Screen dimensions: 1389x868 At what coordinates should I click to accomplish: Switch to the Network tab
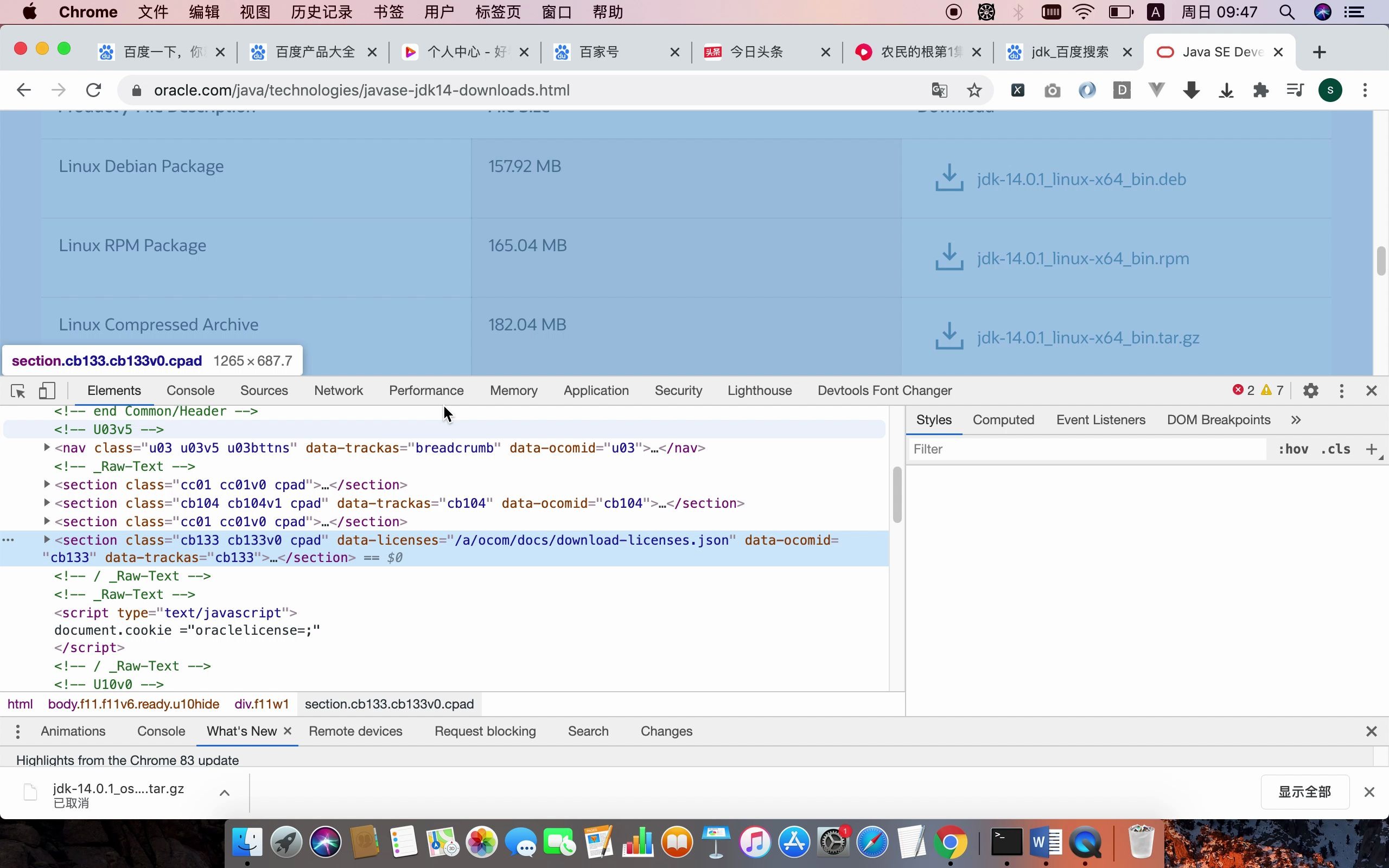pos(338,391)
